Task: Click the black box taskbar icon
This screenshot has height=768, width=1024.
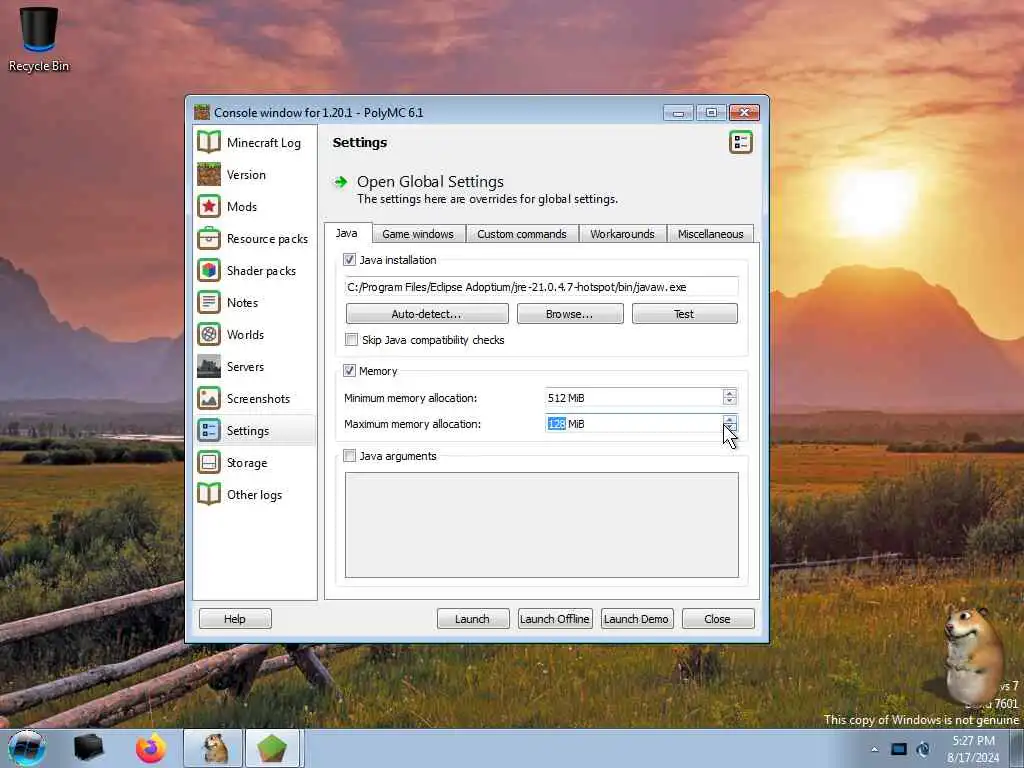Action: pyautogui.click(x=89, y=748)
